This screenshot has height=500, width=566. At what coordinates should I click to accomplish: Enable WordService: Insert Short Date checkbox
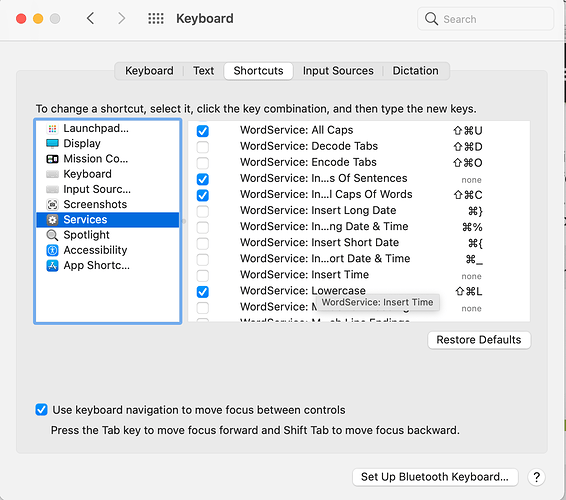(x=203, y=243)
